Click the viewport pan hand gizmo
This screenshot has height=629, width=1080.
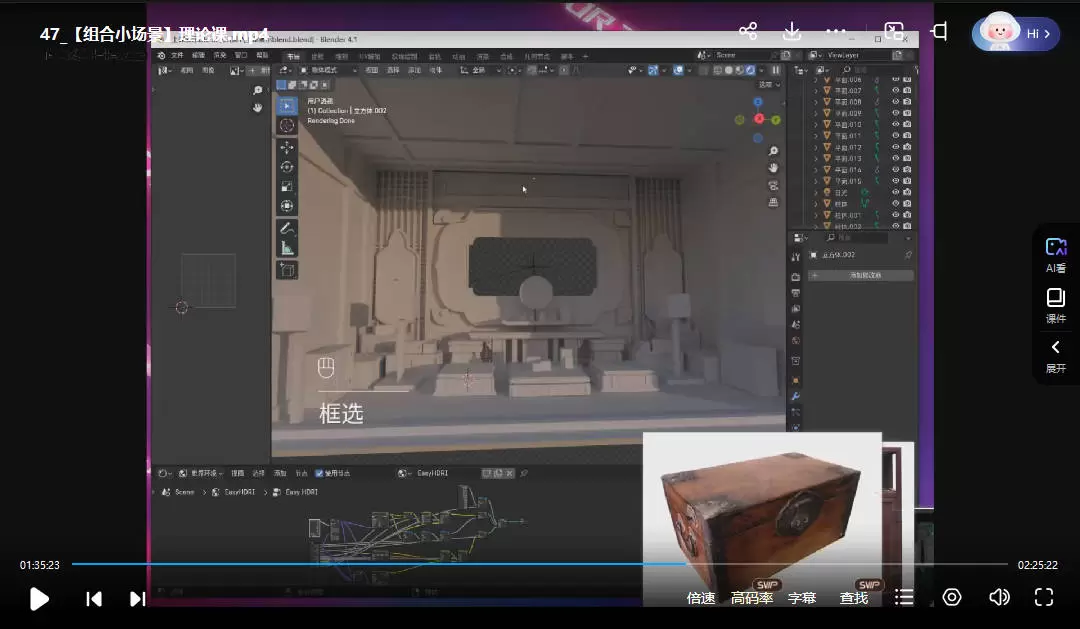coord(773,167)
